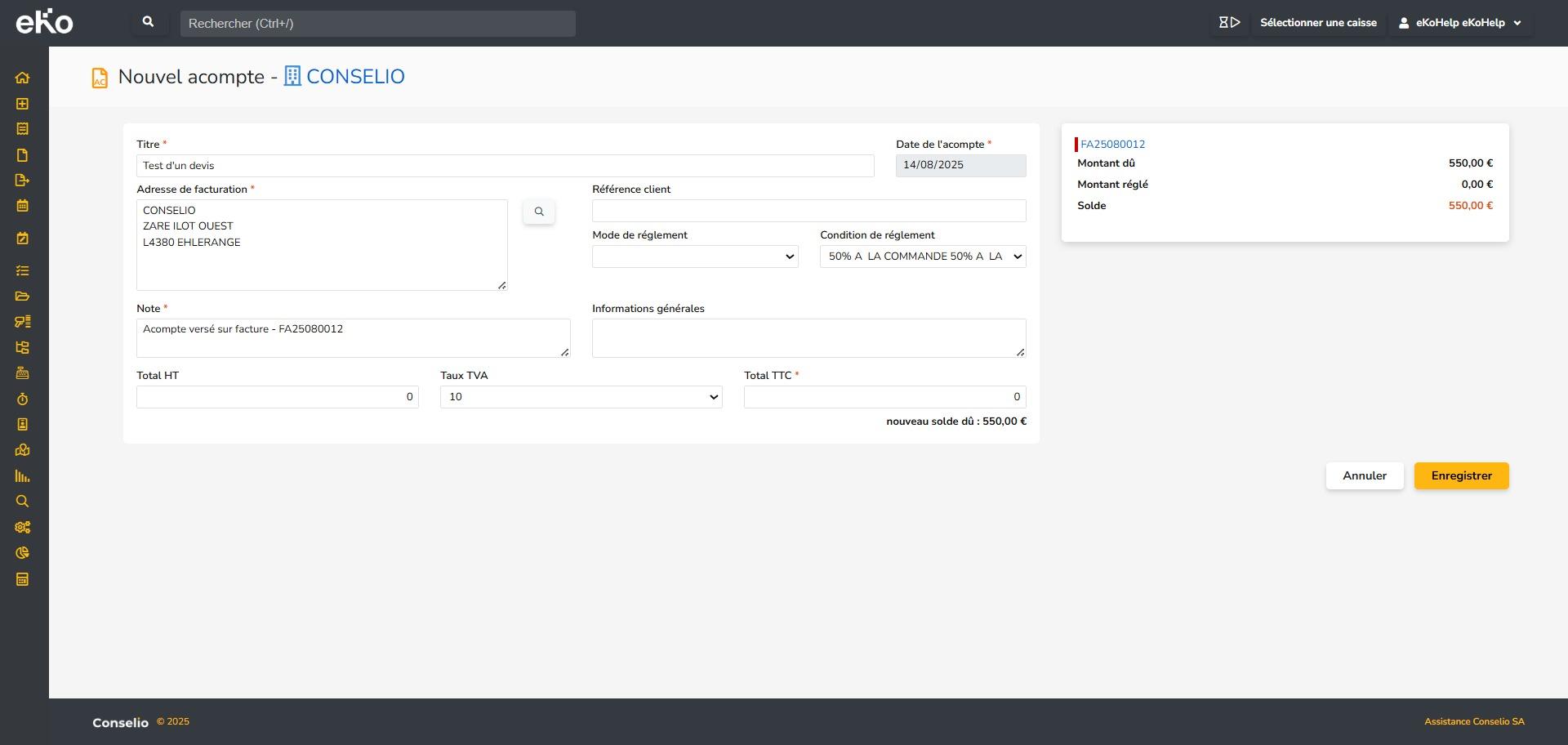
Task: Click the eKo logo
Action: point(45,22)
